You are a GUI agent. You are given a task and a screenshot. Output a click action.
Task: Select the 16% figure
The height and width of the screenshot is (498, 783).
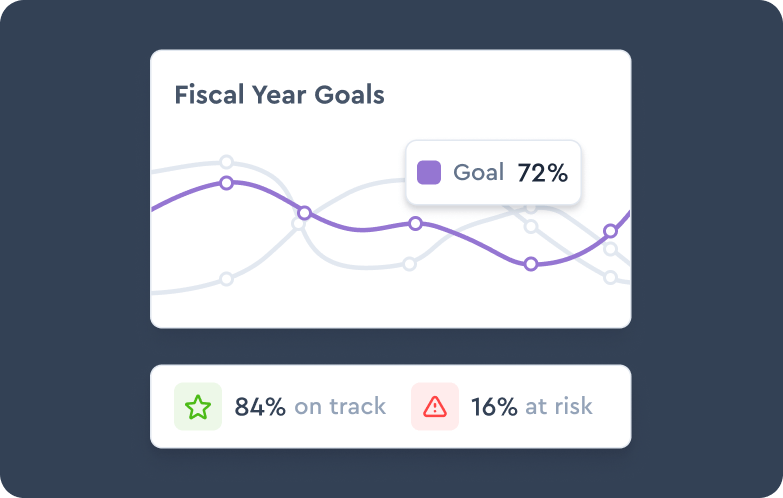pyautogui.click(x=494, y=407)
